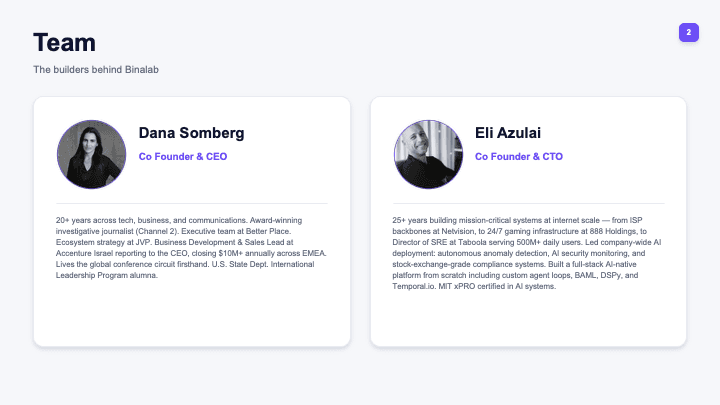Click the divider line in Eli's card

529,203
